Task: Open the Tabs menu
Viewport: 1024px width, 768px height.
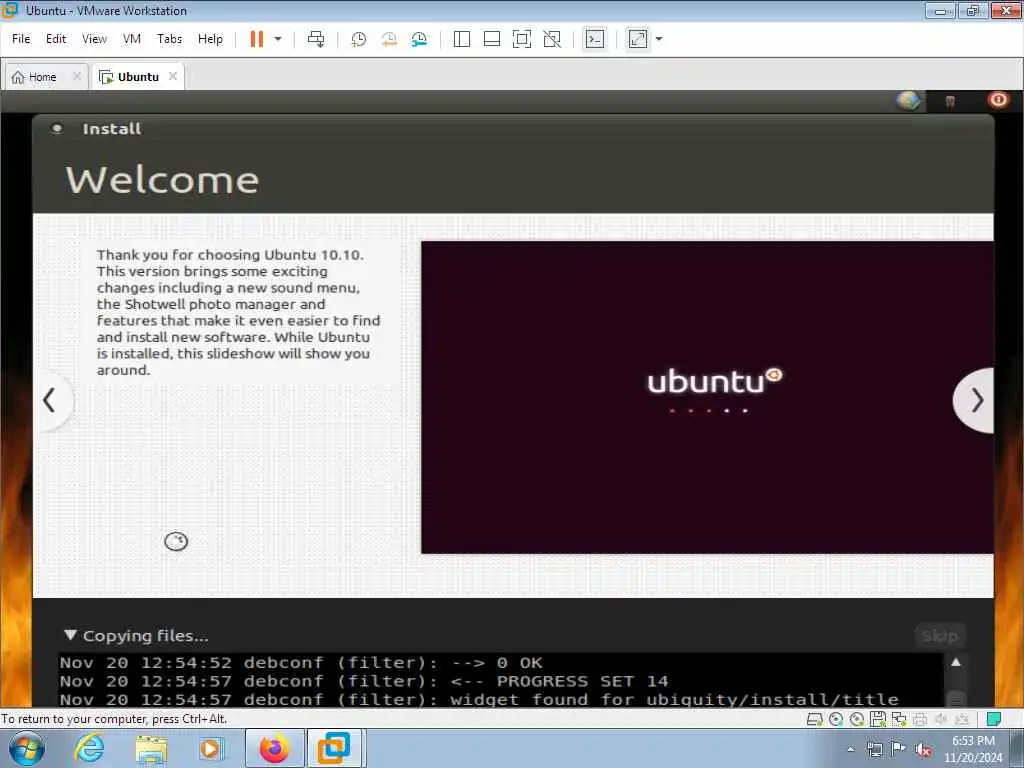Action: (169, 39)
